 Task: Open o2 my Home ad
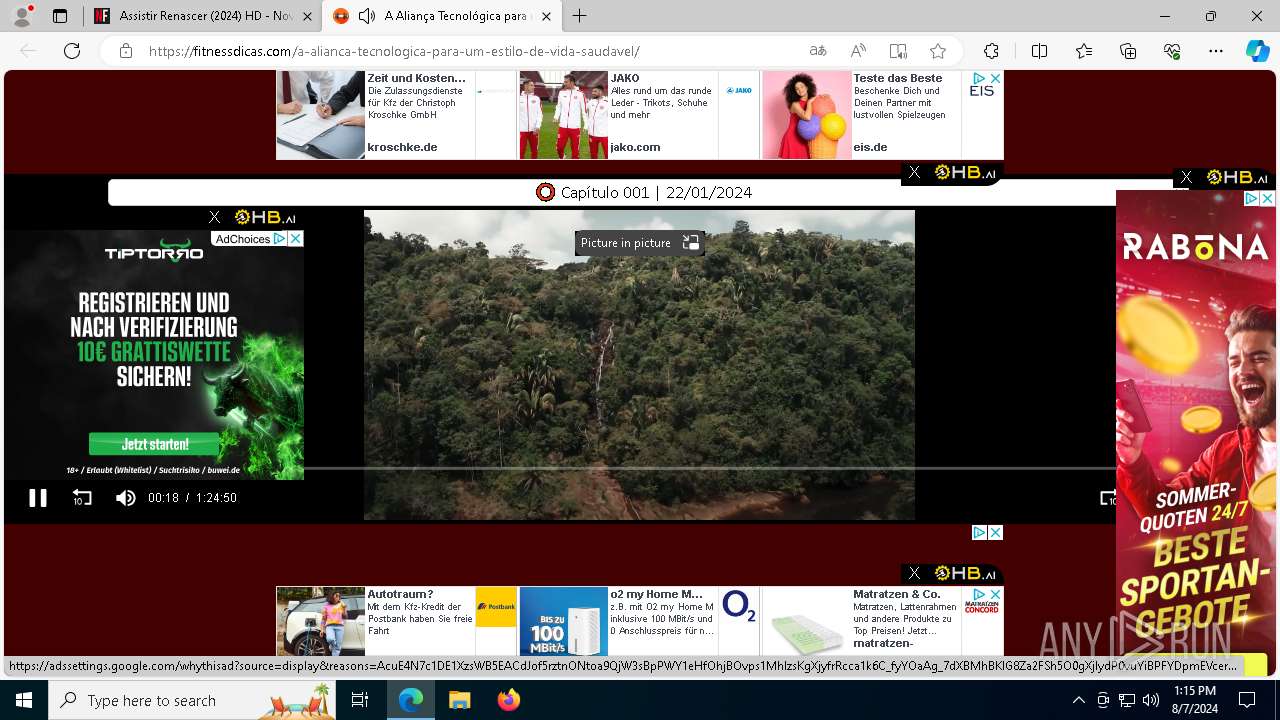(639, 621)
